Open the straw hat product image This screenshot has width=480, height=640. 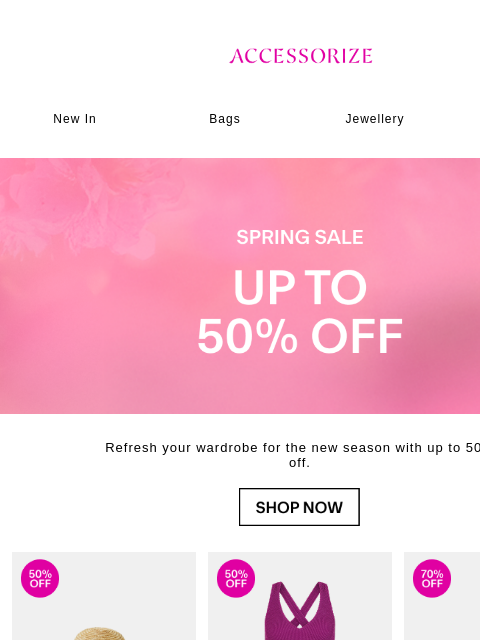click(98, 633)
